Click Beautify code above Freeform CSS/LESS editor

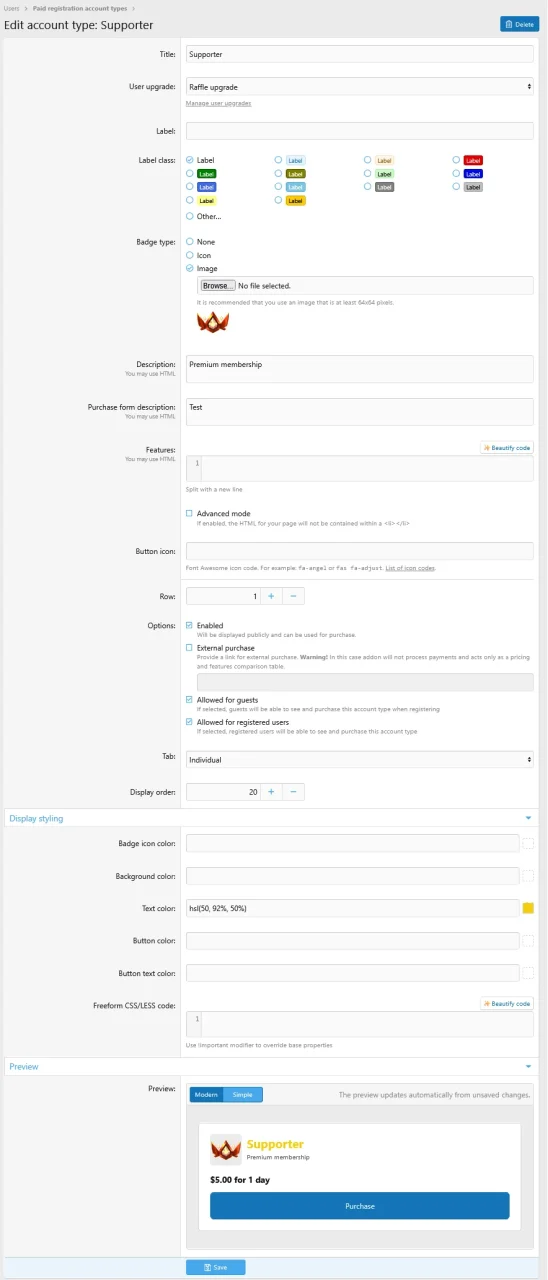(507, 1003)
